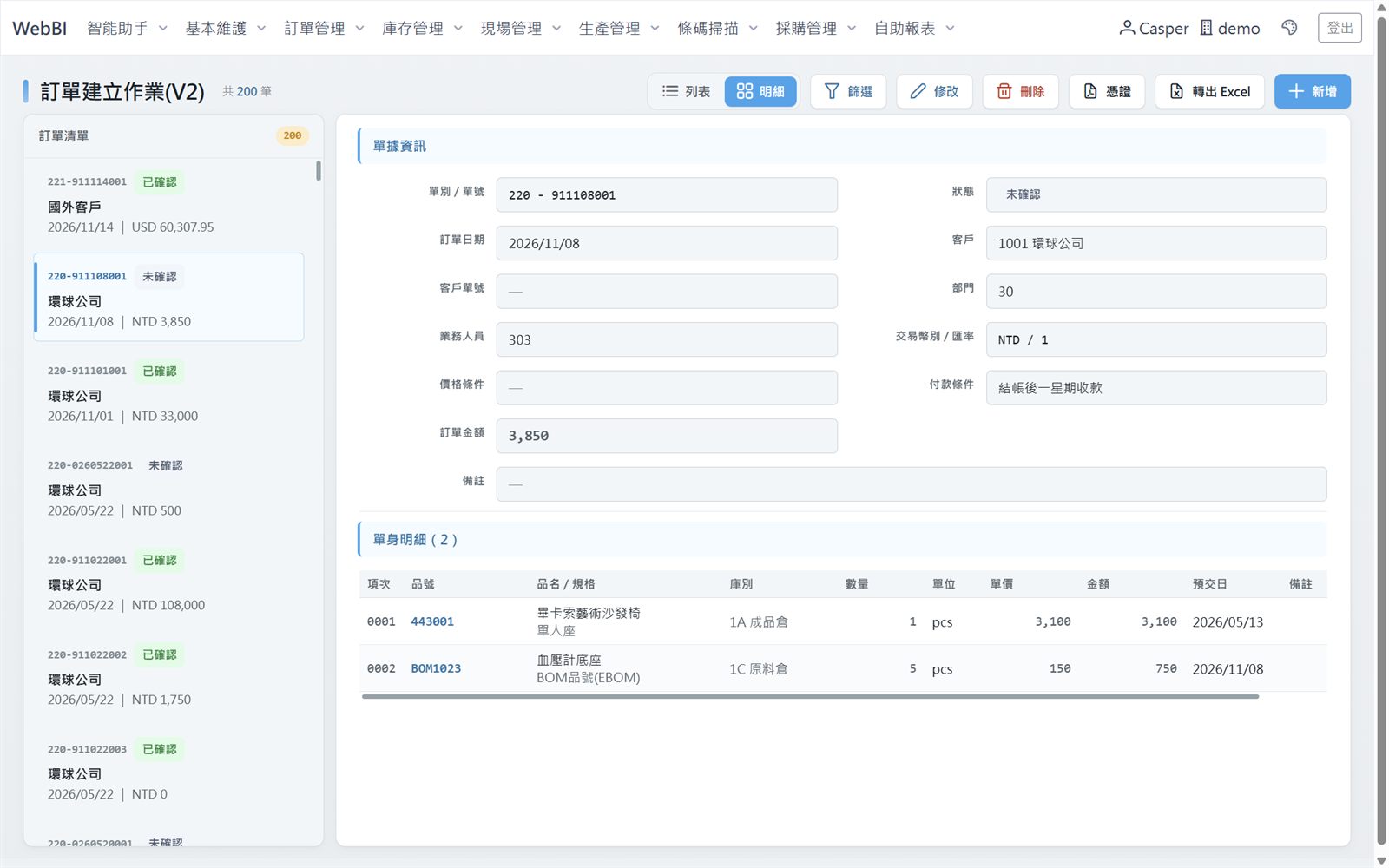The width and height of the screenshot is (1389, 868).
Task: Open the 生產管理 menu
Action: 620,28
